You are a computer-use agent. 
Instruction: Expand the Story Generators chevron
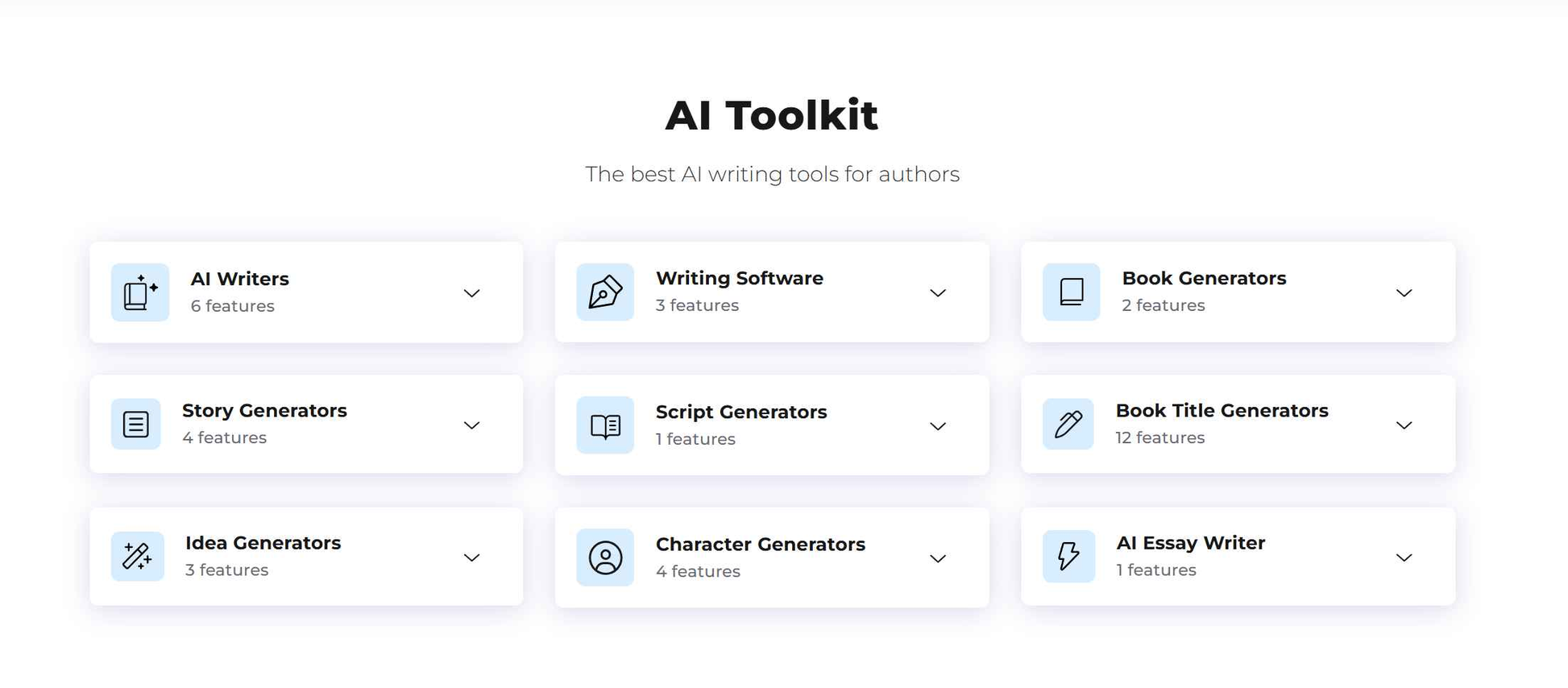472,425
